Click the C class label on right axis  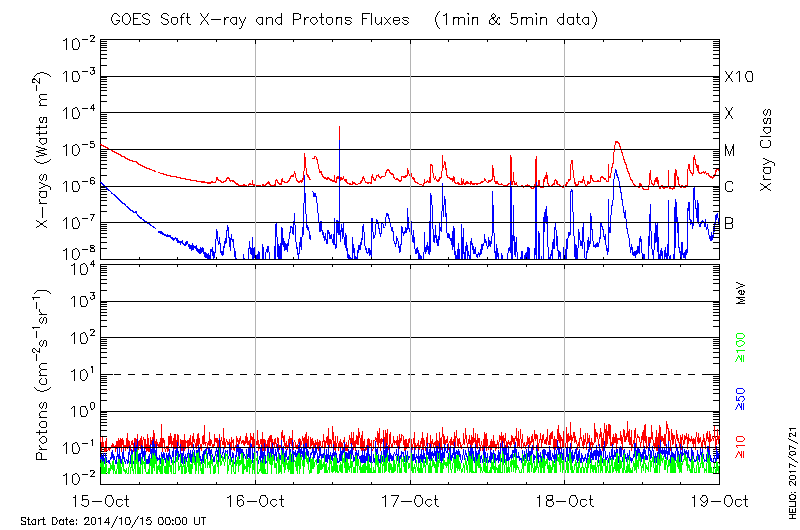coord(730,187)
